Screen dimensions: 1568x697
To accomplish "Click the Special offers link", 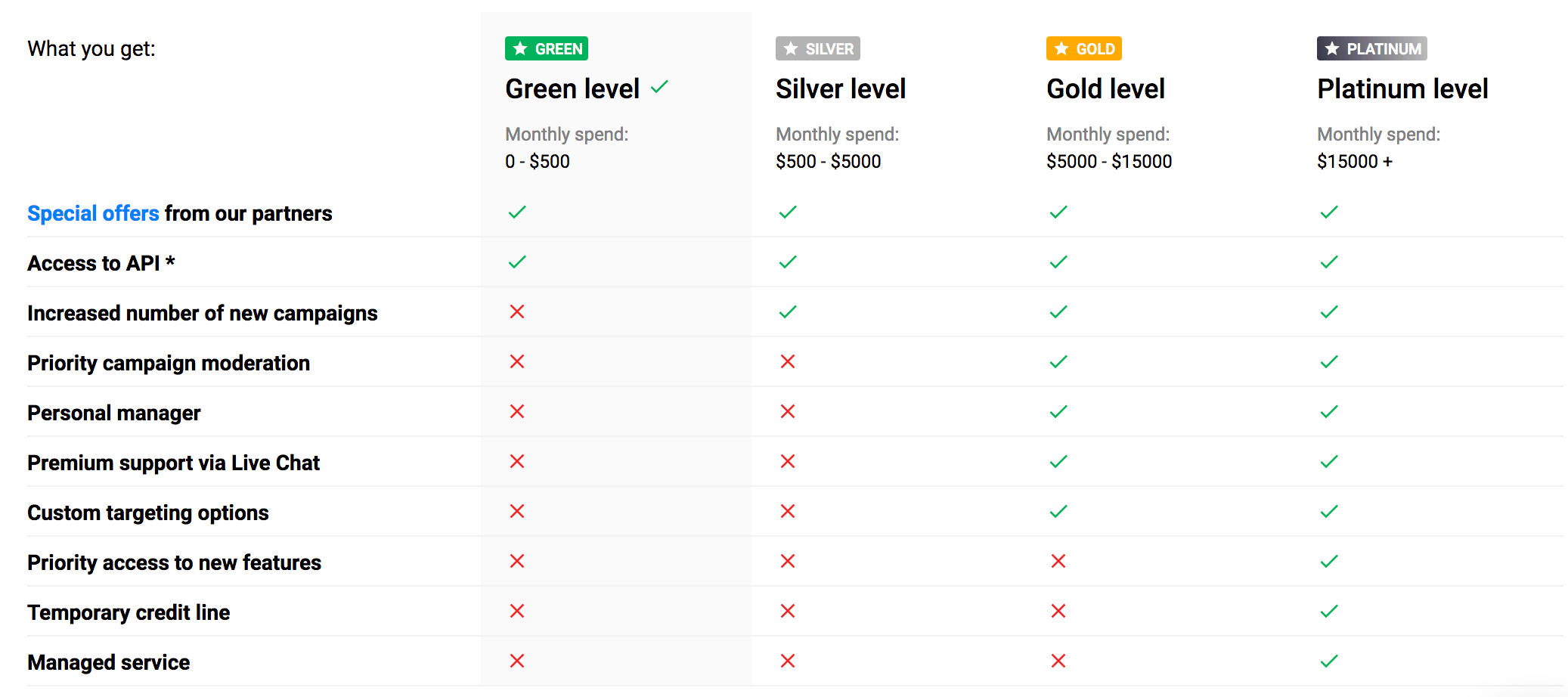I will coord(93,214).
